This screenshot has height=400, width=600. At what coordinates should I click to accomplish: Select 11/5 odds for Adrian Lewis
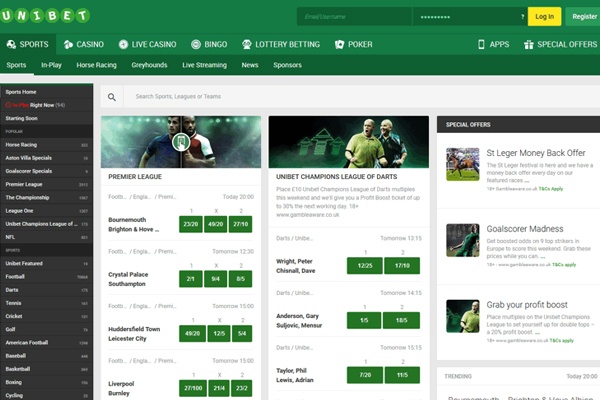pos(402,375)
